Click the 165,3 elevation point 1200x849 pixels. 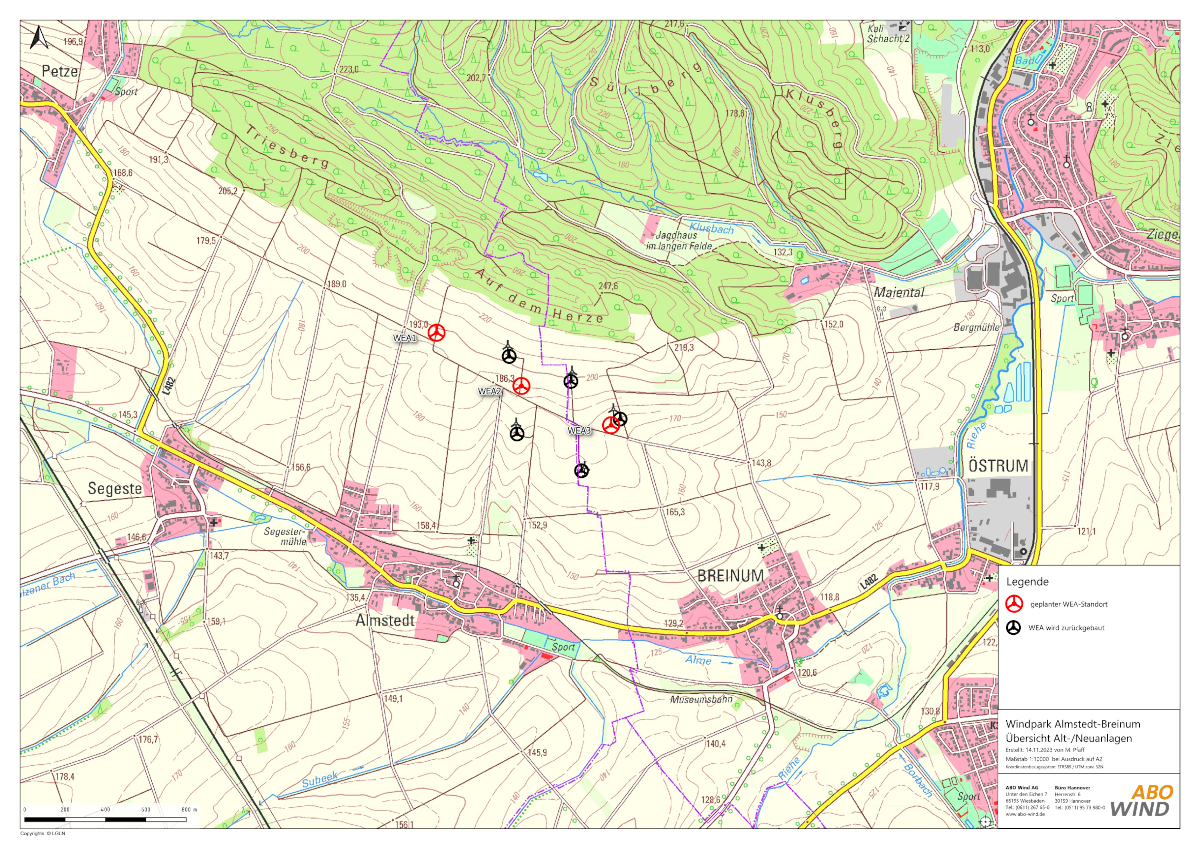coord(674,512)
